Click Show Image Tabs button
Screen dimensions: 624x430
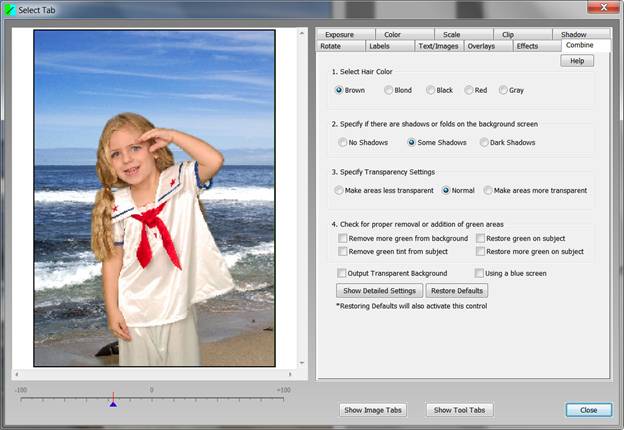(374, 410)
